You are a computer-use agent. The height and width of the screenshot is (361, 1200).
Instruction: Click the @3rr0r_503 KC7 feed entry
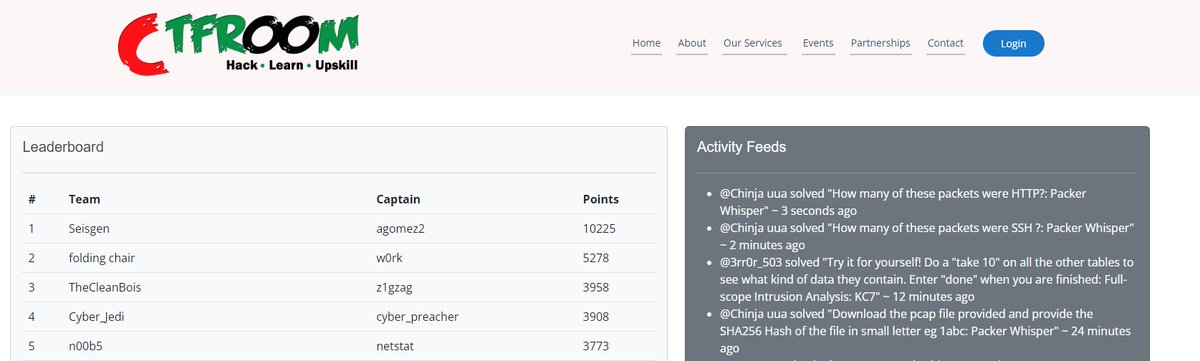(x=927, y=279)
